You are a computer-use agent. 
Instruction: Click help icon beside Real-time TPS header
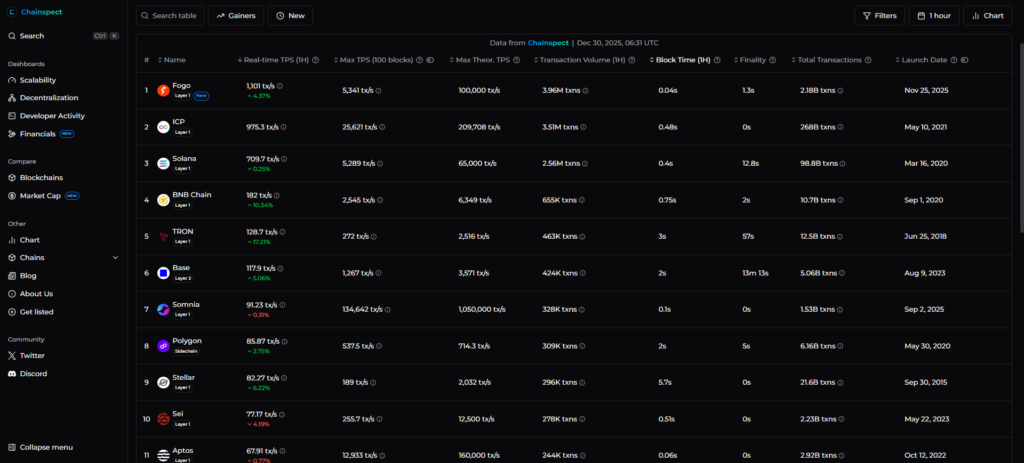315,60
